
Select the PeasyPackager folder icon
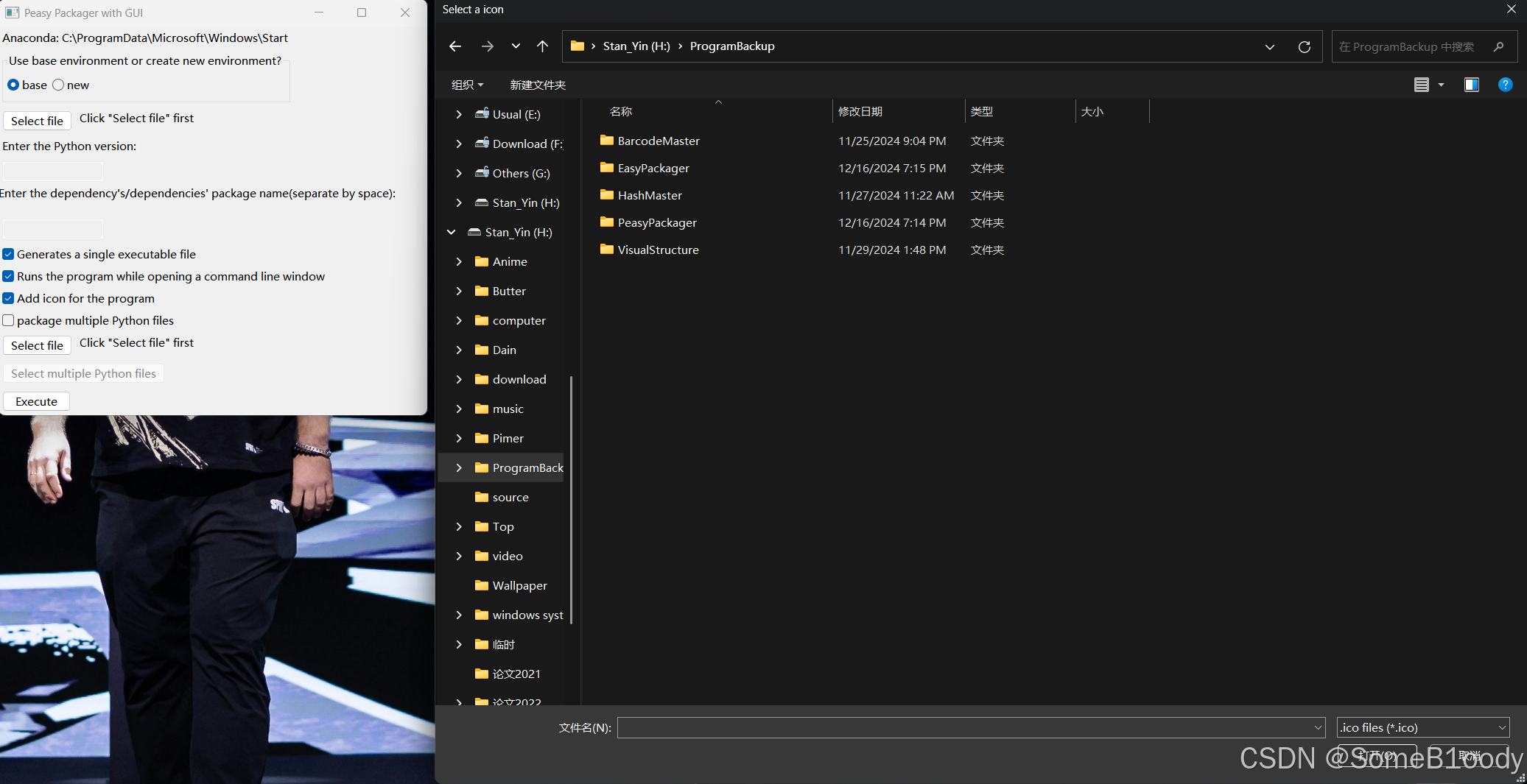(607, 222)
